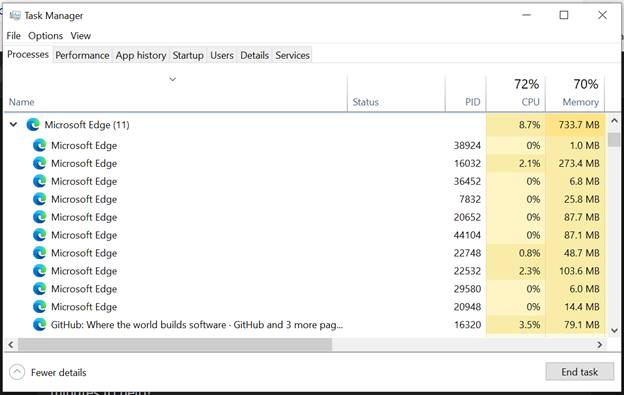This screenshot has width=624, height=395.
Task: Click the 8.7% CPU value of Edge group
Action: pyautogui.click(x=529, y=125)
